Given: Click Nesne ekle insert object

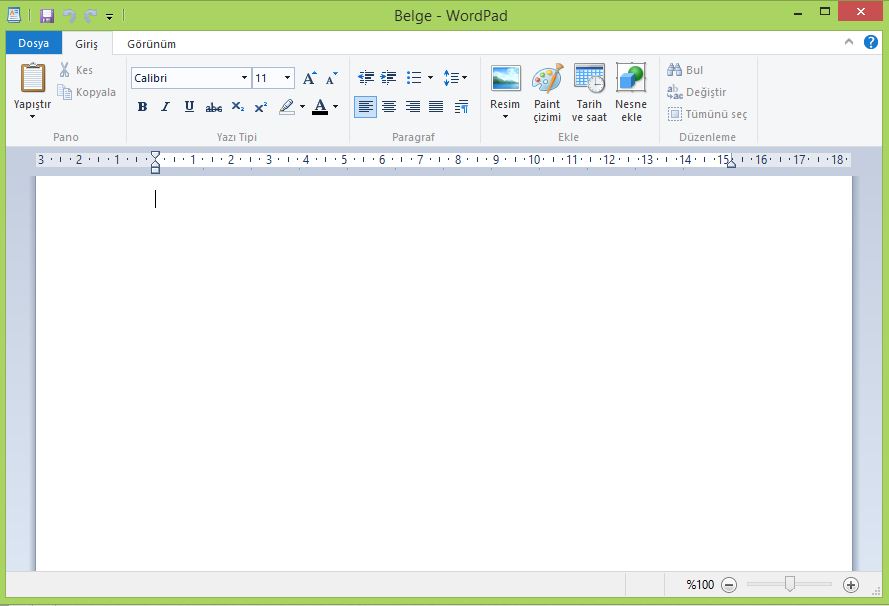Looking at the screenshot, I should (631, 93).
